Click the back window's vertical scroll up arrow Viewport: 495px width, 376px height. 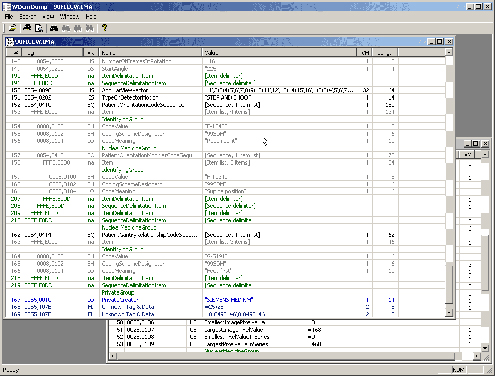pos(485,154)
